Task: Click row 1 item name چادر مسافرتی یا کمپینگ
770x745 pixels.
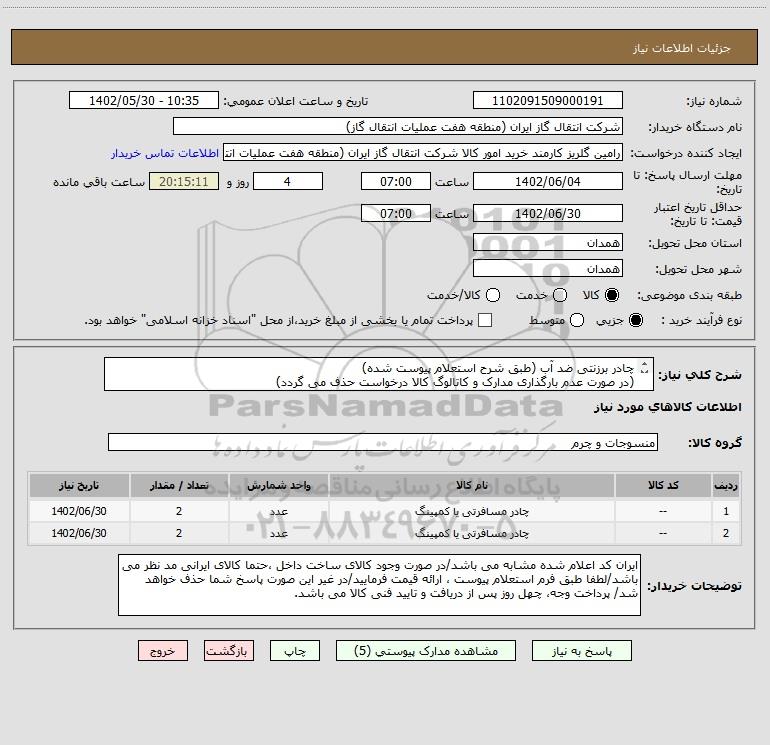Action: click(471, 511)
